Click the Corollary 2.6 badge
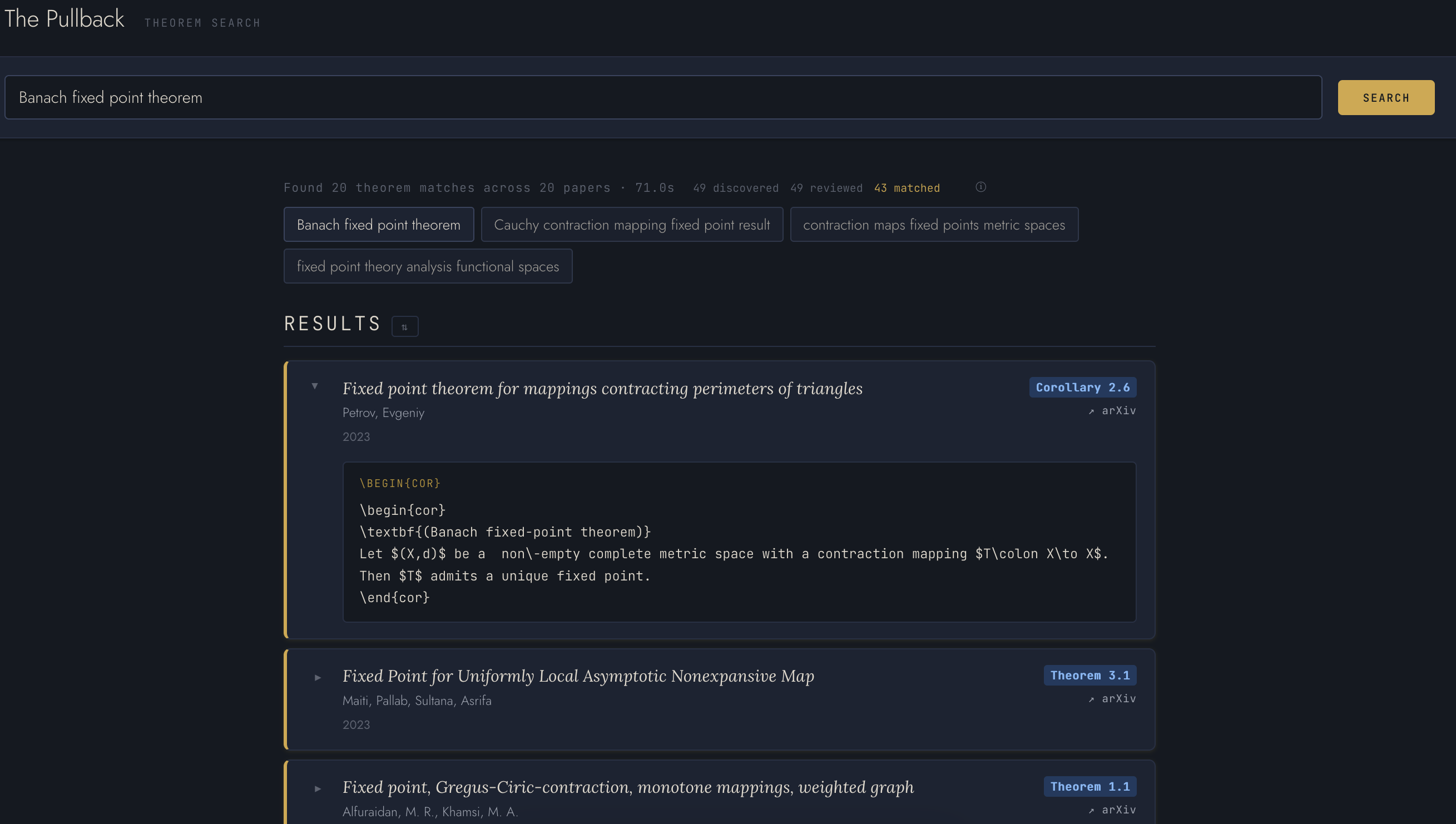The width and height of the screenshot is (1456, 824). pos(1082,388)
